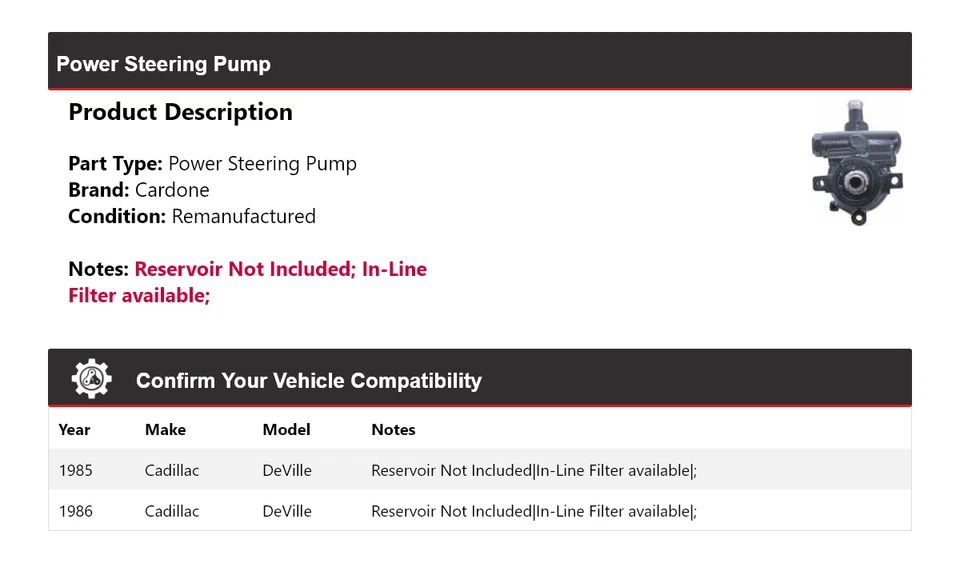
Task: Click the Condition: Remanufactured line
Action: 192,216
